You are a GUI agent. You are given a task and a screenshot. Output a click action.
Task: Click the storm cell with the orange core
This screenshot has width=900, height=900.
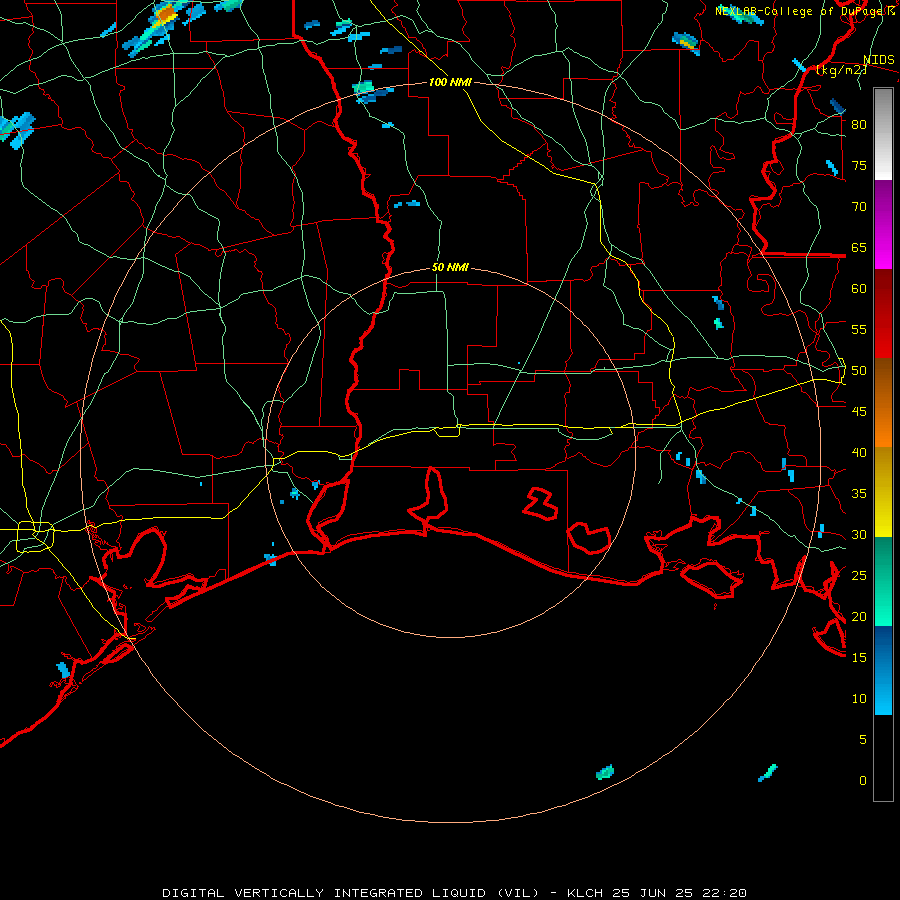[166, 14]
